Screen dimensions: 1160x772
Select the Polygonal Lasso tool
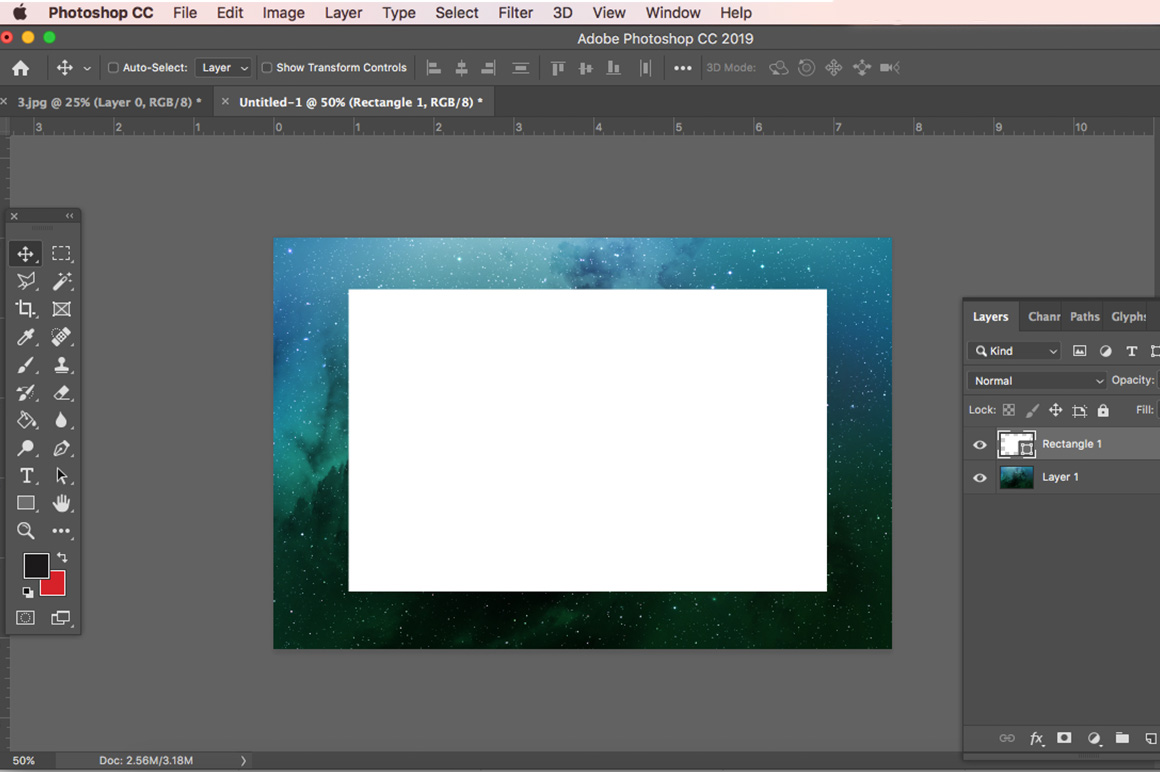click(26, 281)
